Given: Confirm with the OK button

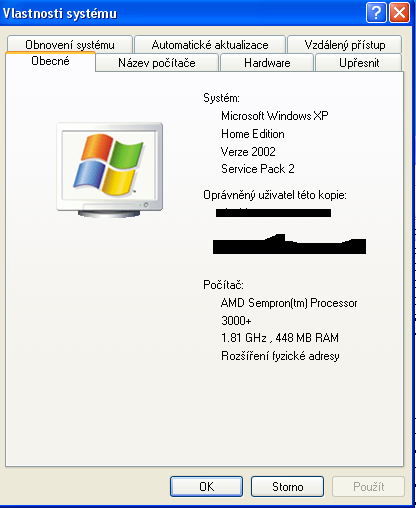Looking at the screenshot, I should pos(206,486).
